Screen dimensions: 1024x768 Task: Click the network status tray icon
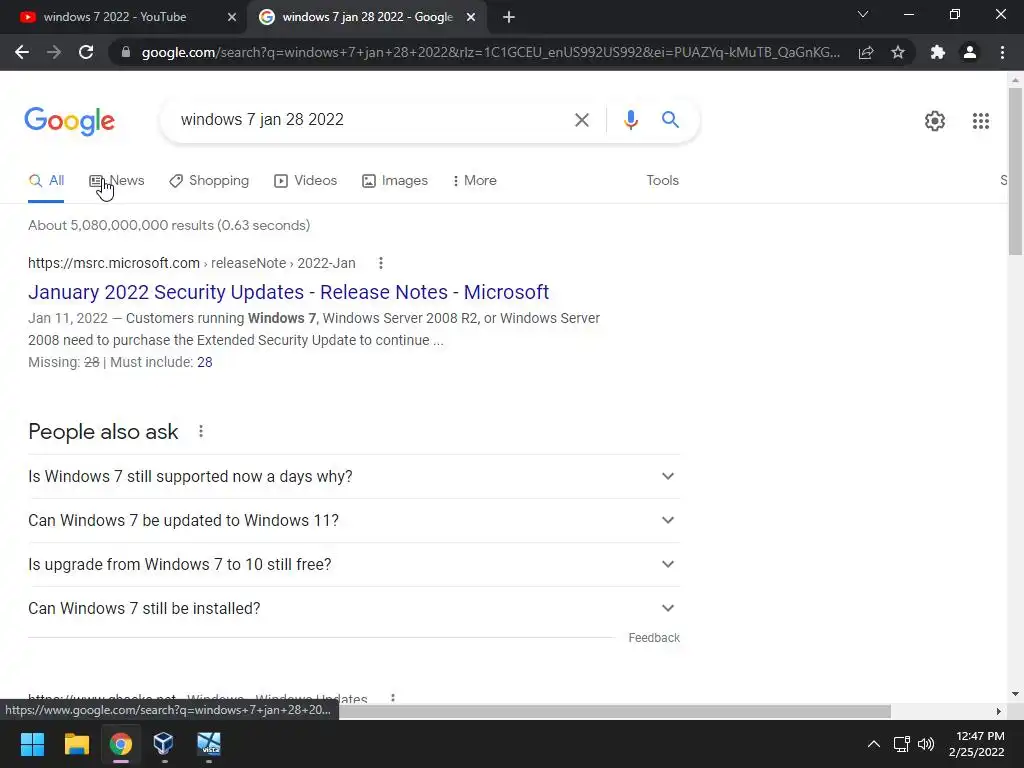point(902,744)
